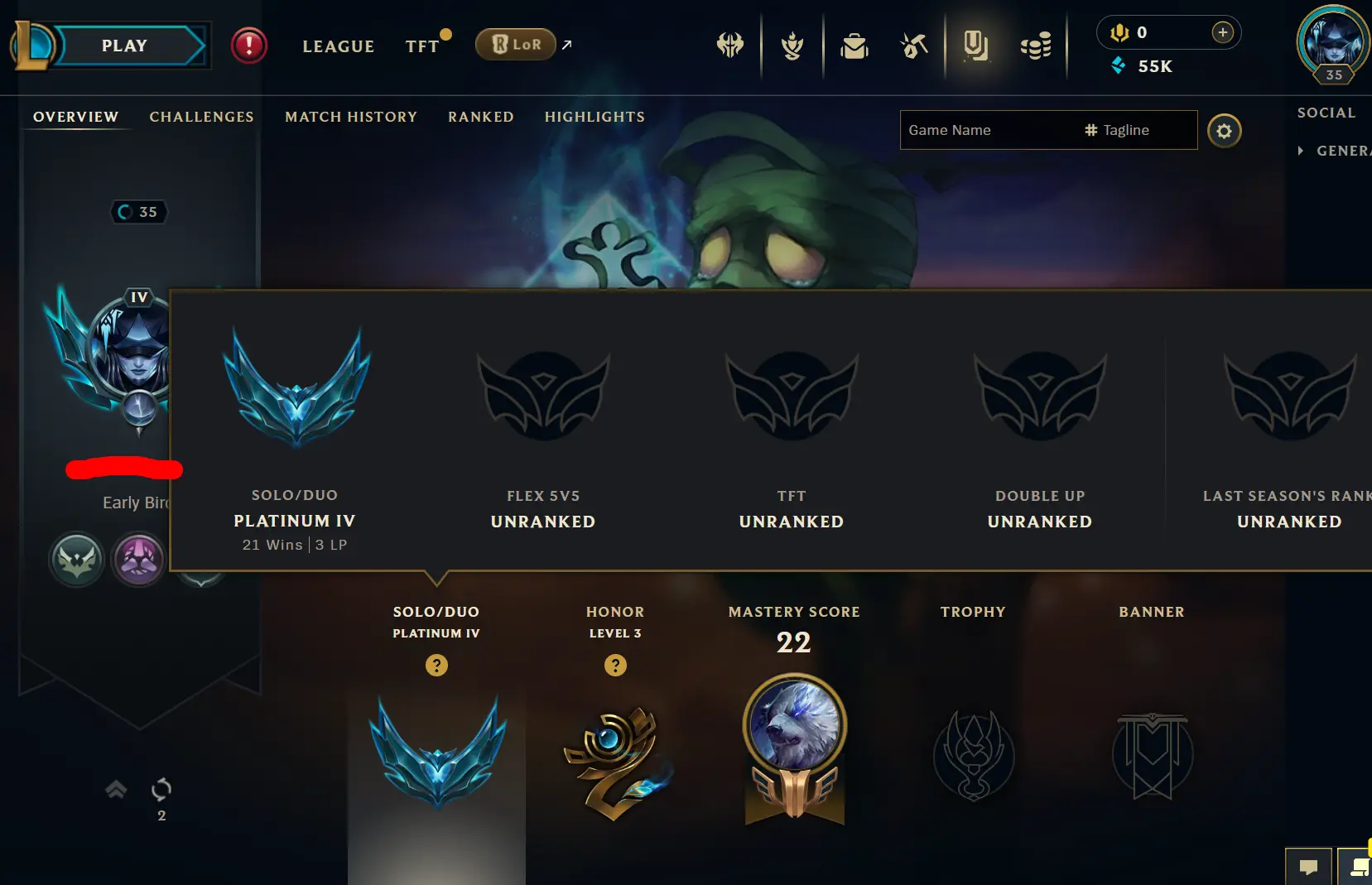Open the chat bubble icon at bottom right
Viewport: 1372px width, 885px height.
pos(1308,867)
